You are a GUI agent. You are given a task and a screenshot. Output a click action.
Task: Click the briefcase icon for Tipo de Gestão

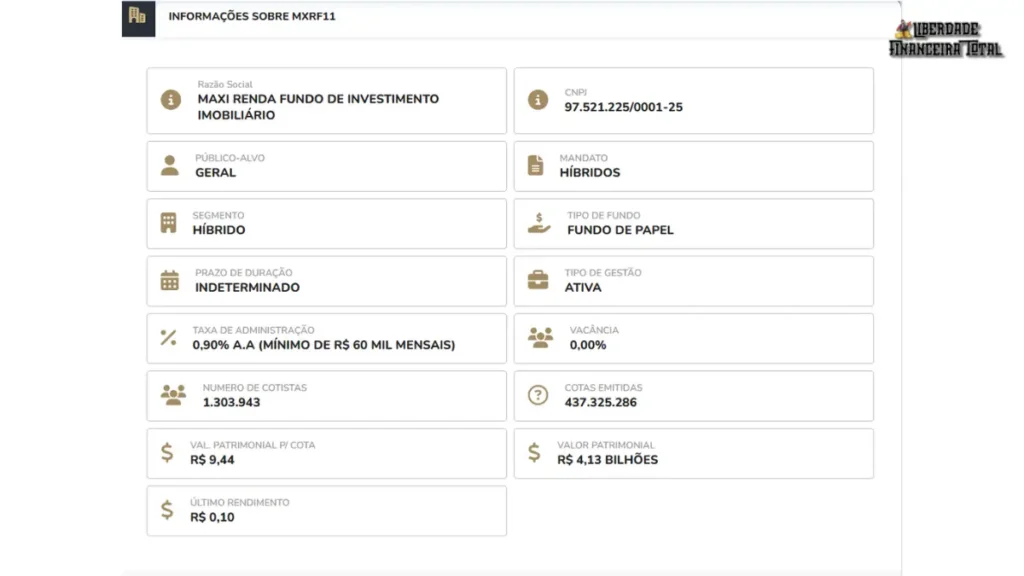538,280
